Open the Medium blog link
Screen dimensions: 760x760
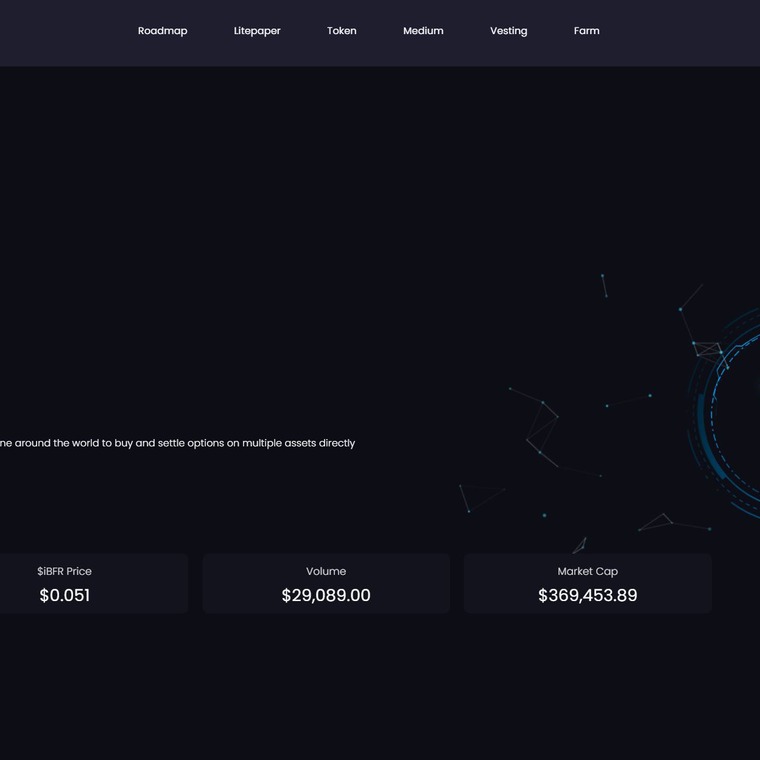[423, 31]
